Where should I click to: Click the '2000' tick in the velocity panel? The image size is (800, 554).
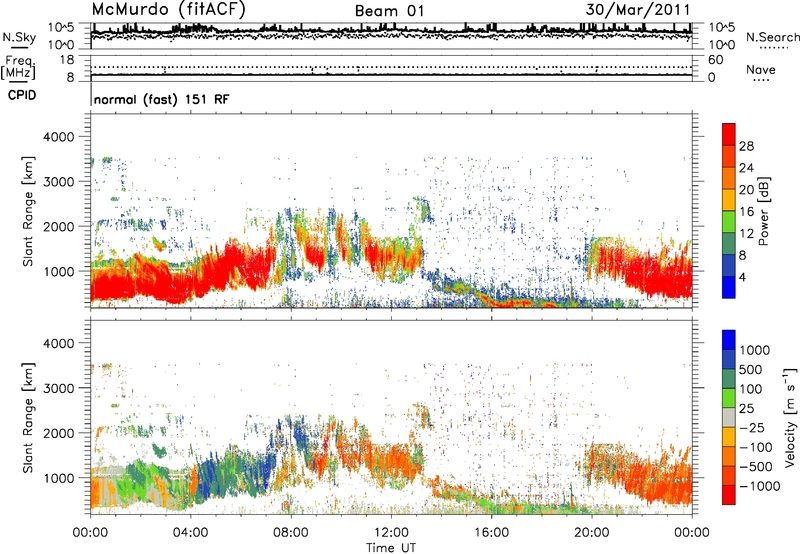click(58, 433)
